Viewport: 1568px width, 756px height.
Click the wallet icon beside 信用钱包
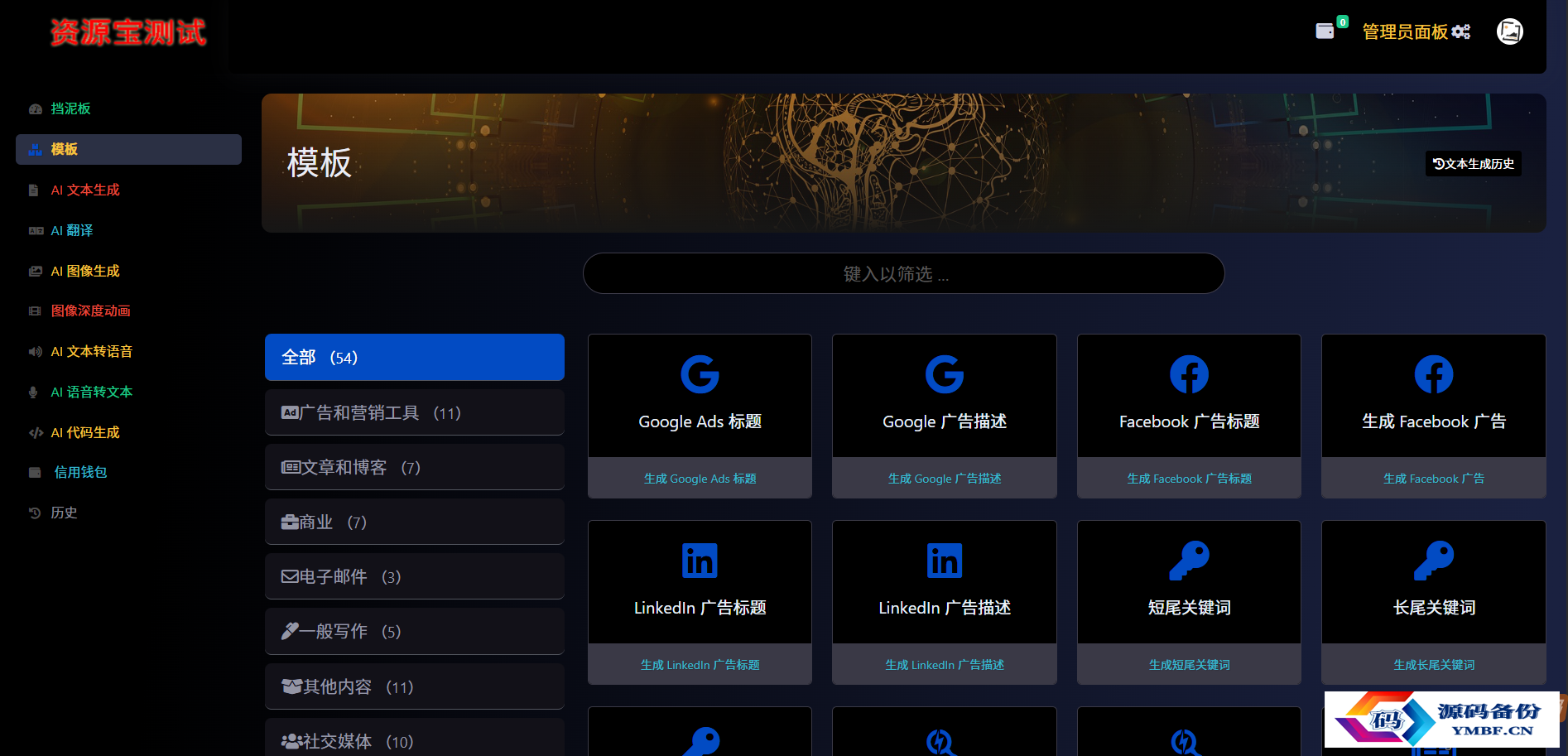(35, 473)
